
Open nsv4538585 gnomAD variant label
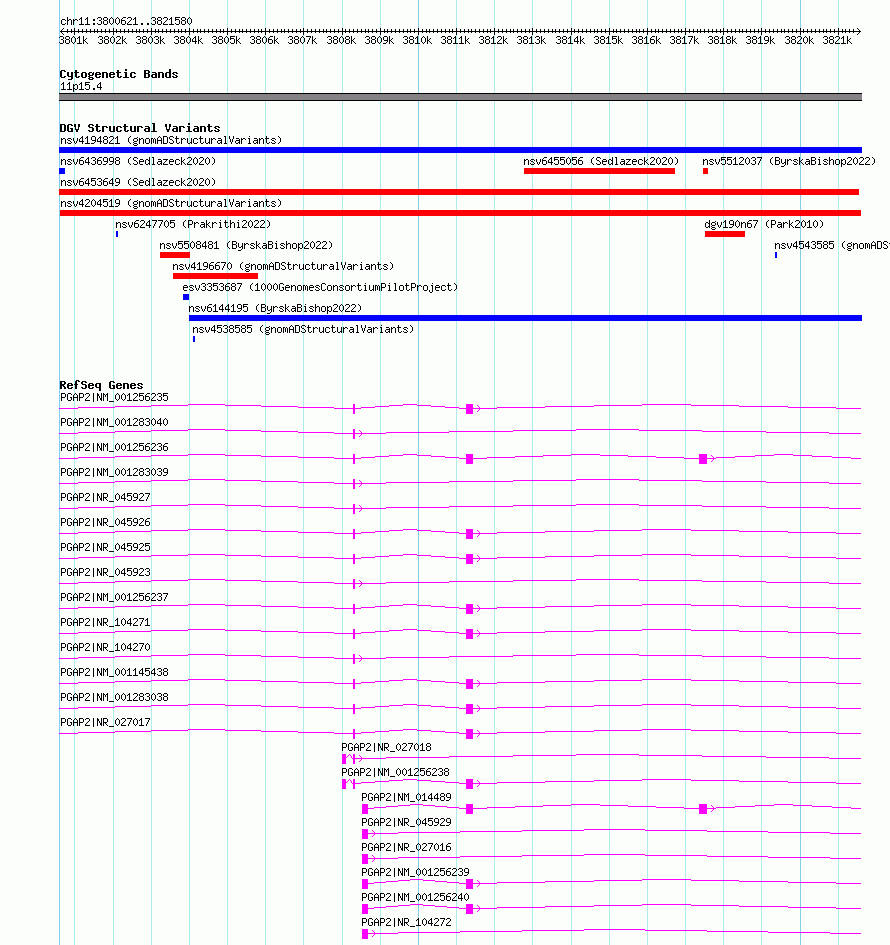click(303, 330)
